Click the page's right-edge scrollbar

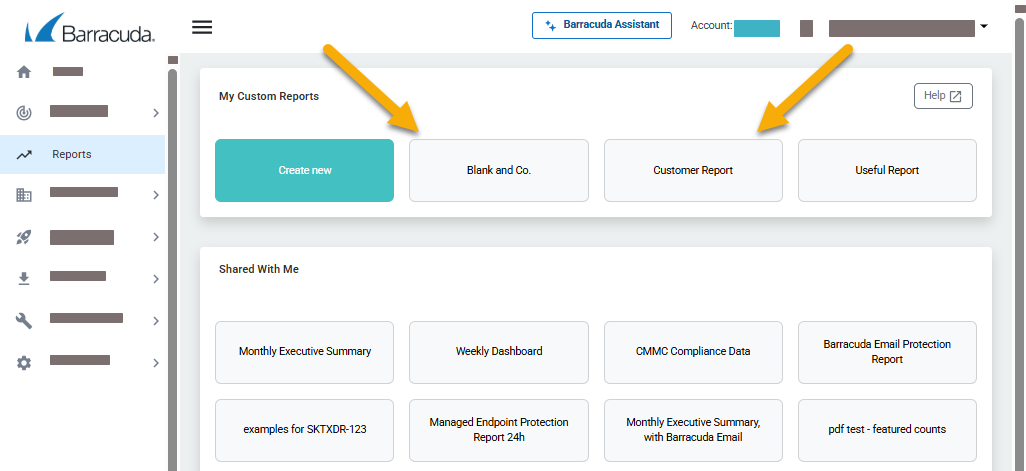[x=1019, y=242]
